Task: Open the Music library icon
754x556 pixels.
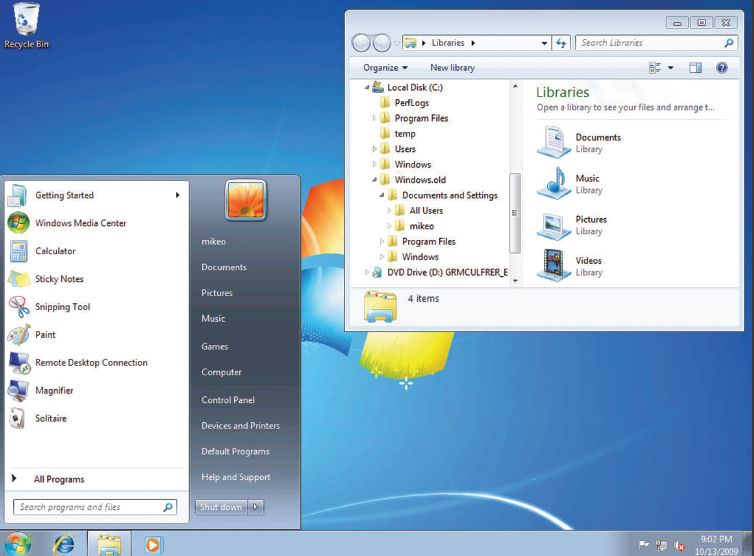Action: [x=553, y=183]
